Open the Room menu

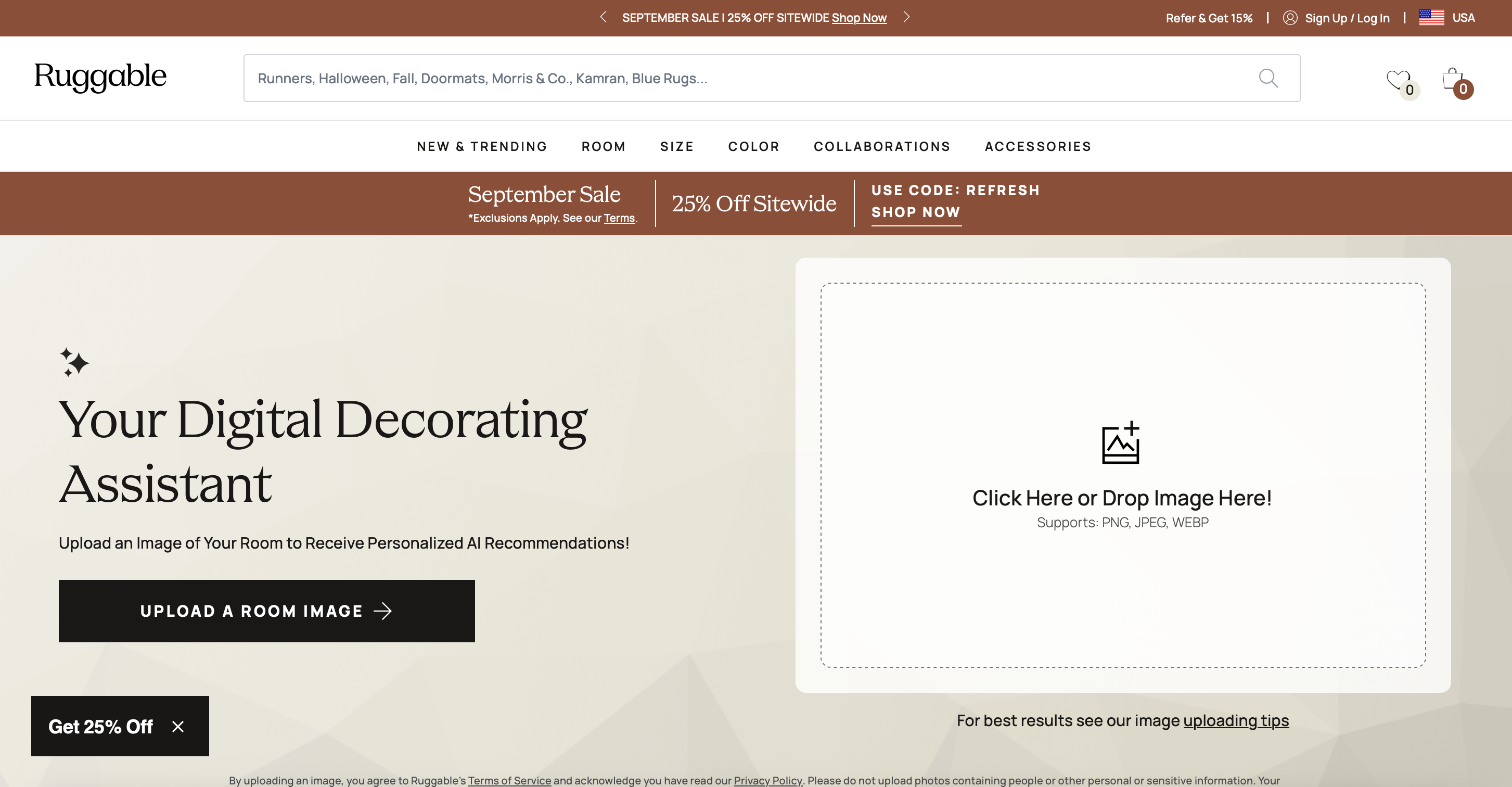point(604,146)
